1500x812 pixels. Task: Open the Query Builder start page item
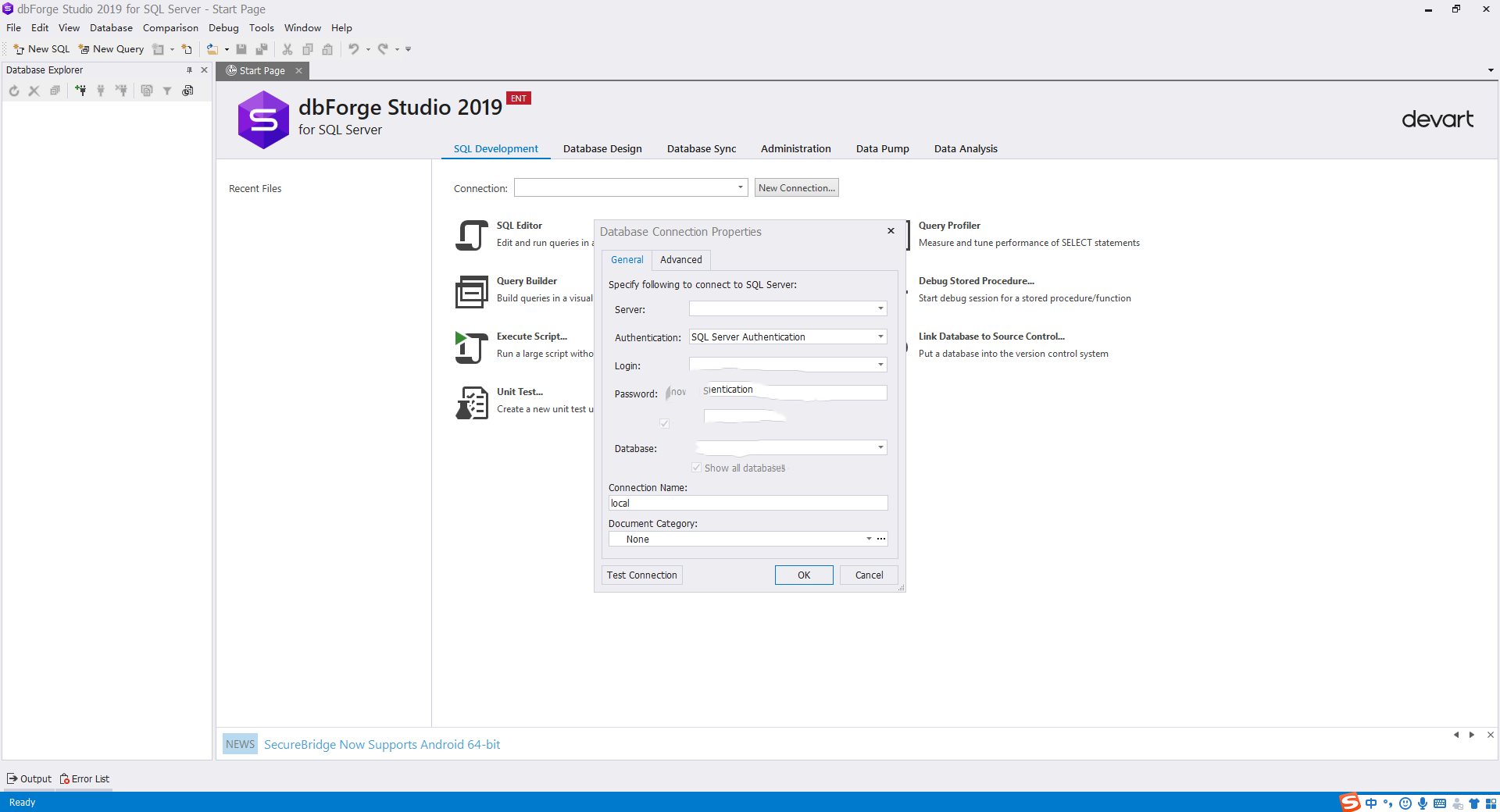527,281
